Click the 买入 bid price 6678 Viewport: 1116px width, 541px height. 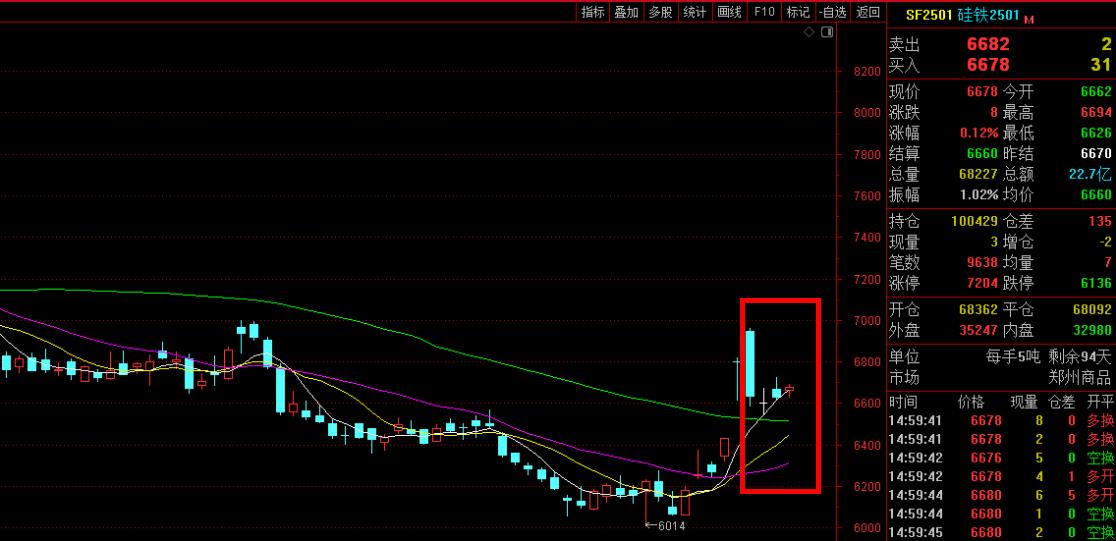[x=987, y=65]
